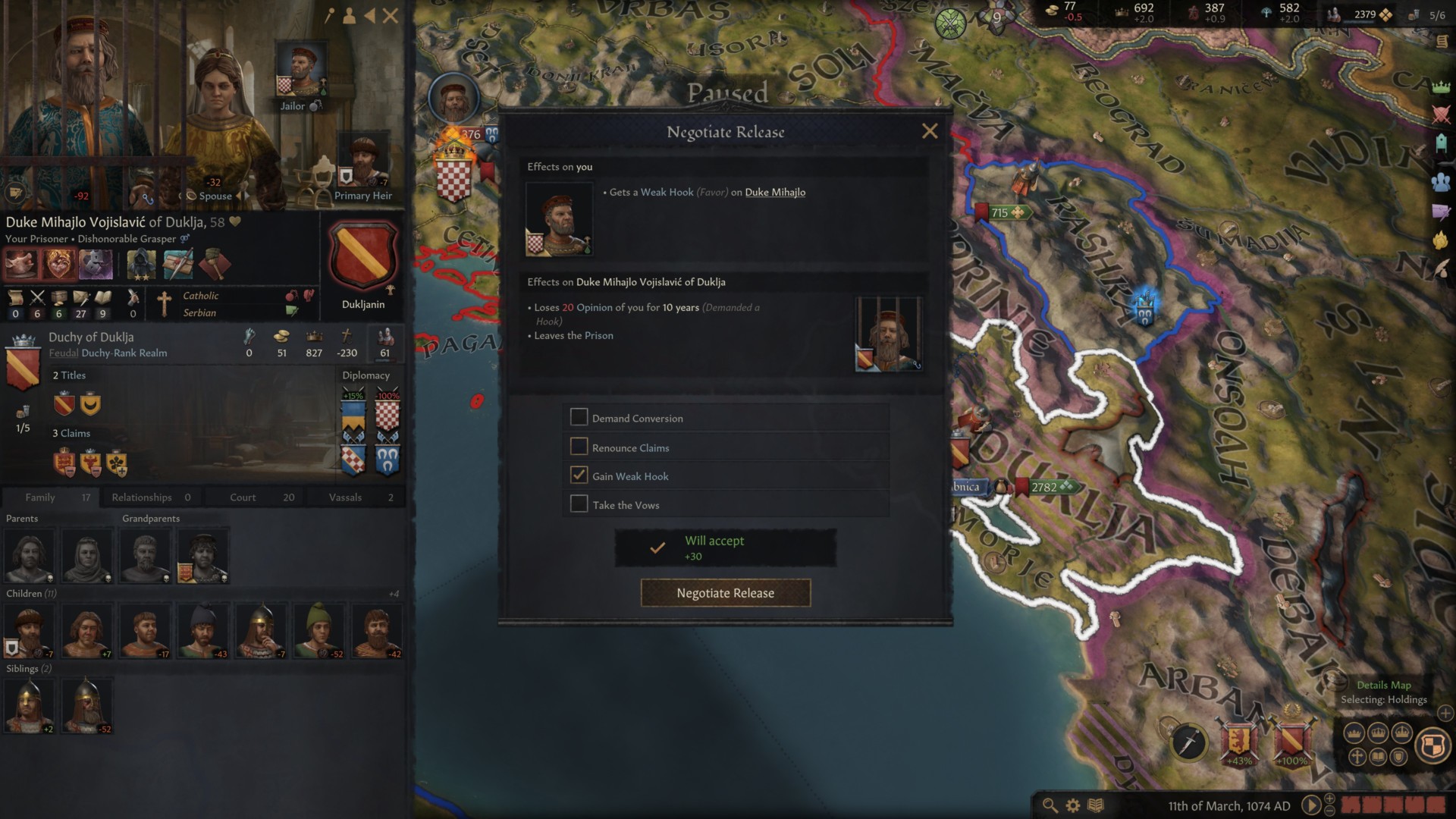This screenshot has width=1456, height=819.
Task: Go back with character panel left arrow
Action: coord(370,15)
